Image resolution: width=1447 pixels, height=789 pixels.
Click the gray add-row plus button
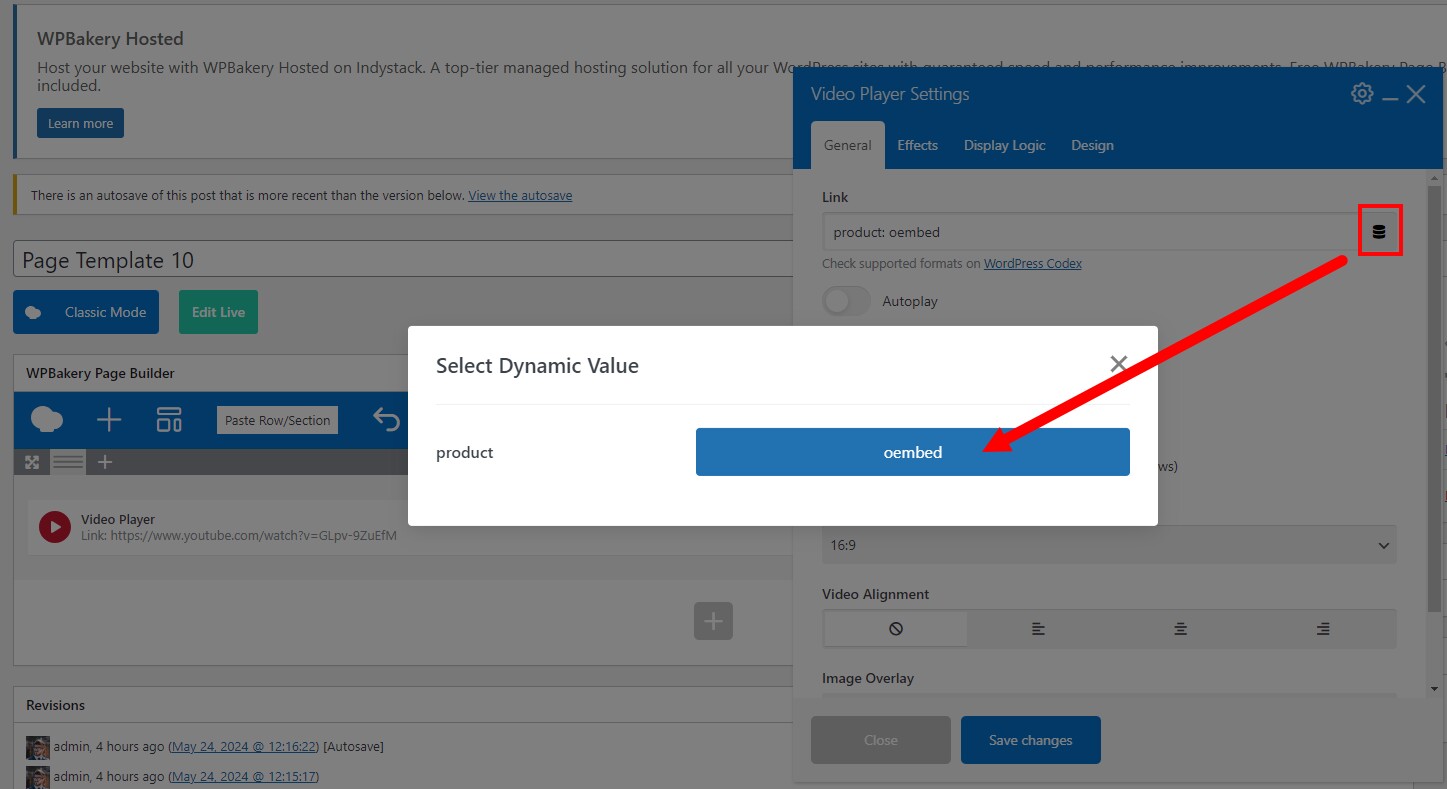click(713, 621)
